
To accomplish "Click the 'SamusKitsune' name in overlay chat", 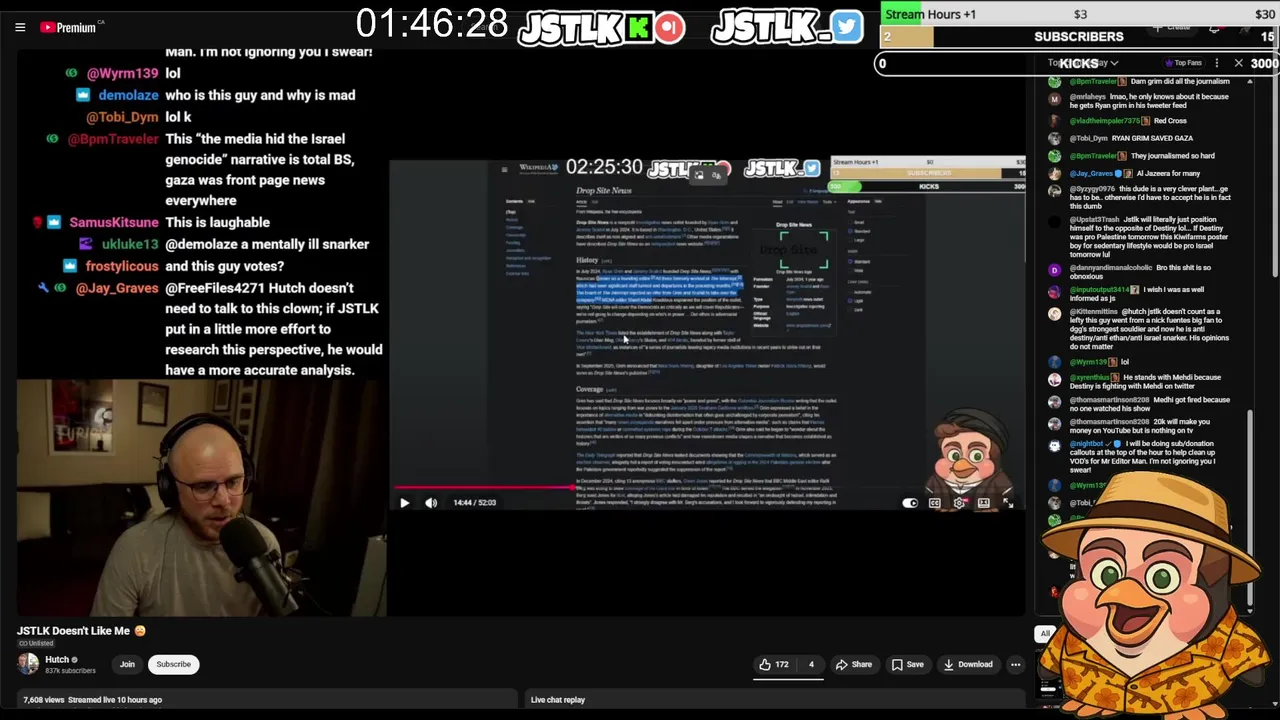I will click(113, 223).
